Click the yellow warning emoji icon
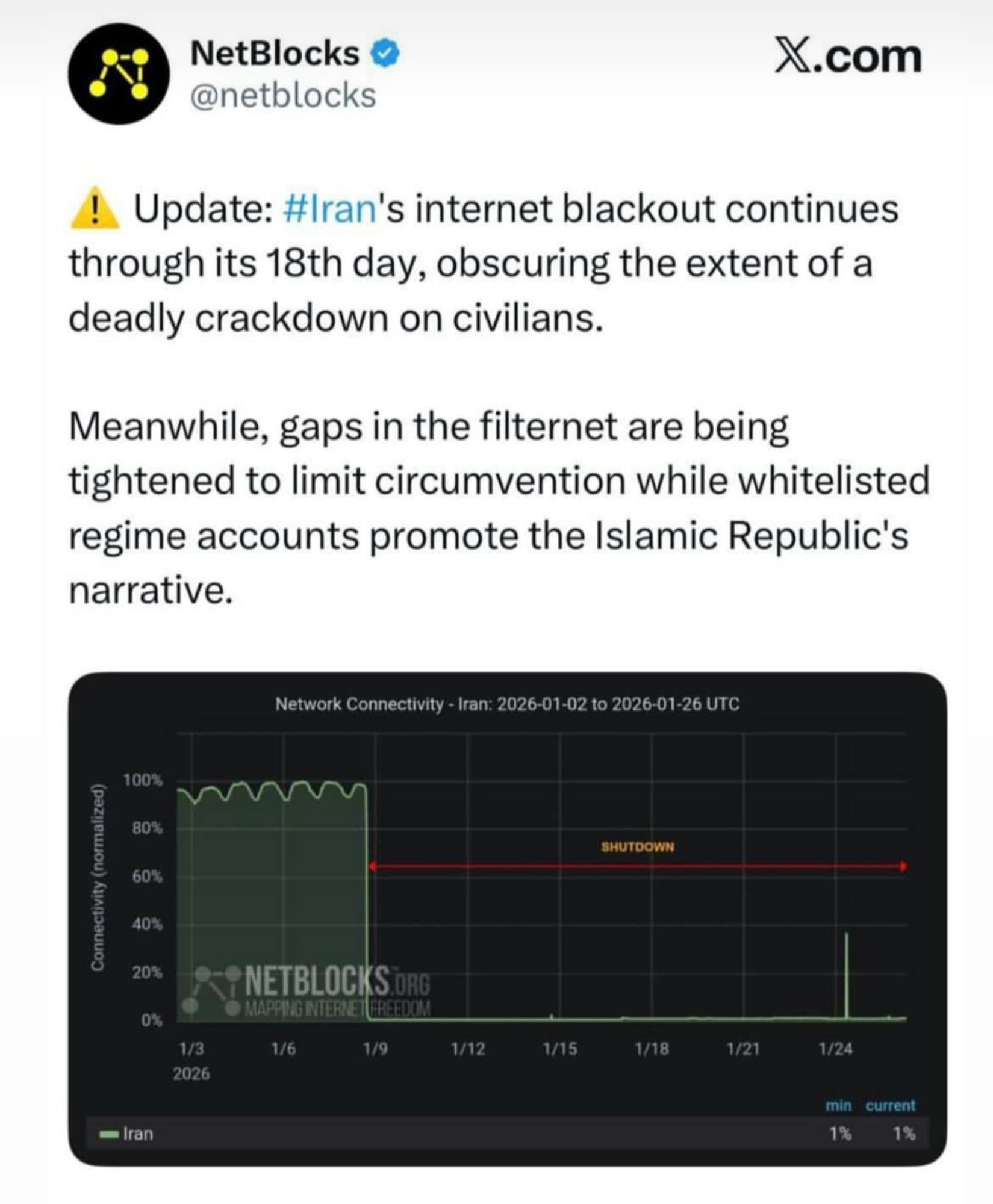The width and height of the screenshot is (993, 1204). 95,209
